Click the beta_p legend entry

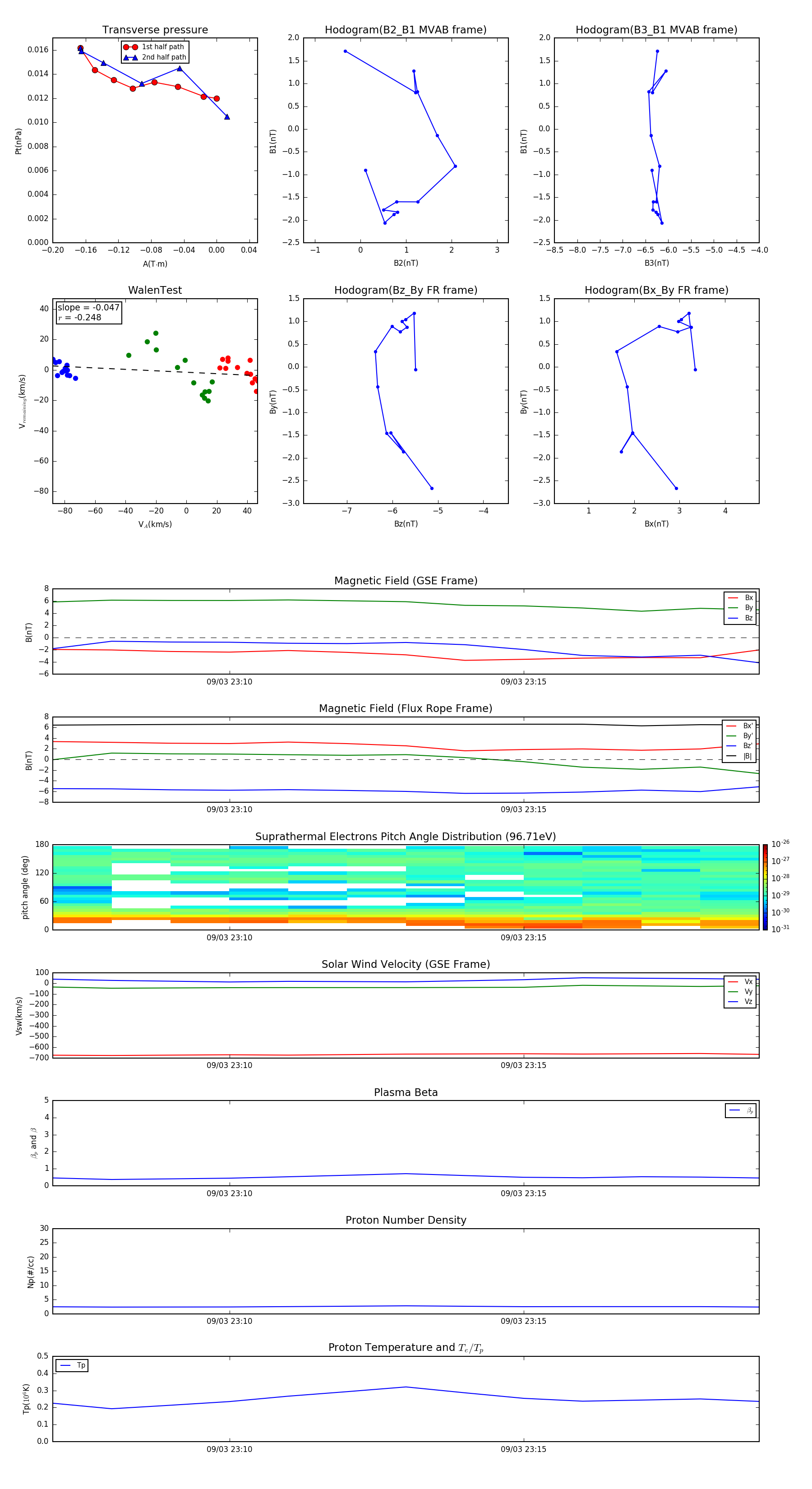[741, 1110]
